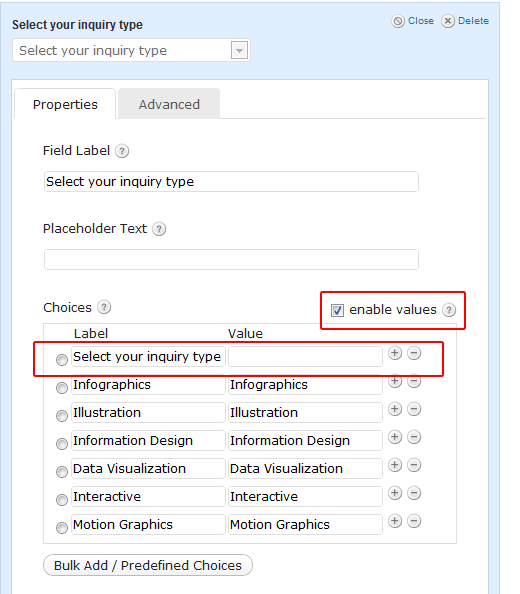Add a choice after Information Design row

(395, 437)
